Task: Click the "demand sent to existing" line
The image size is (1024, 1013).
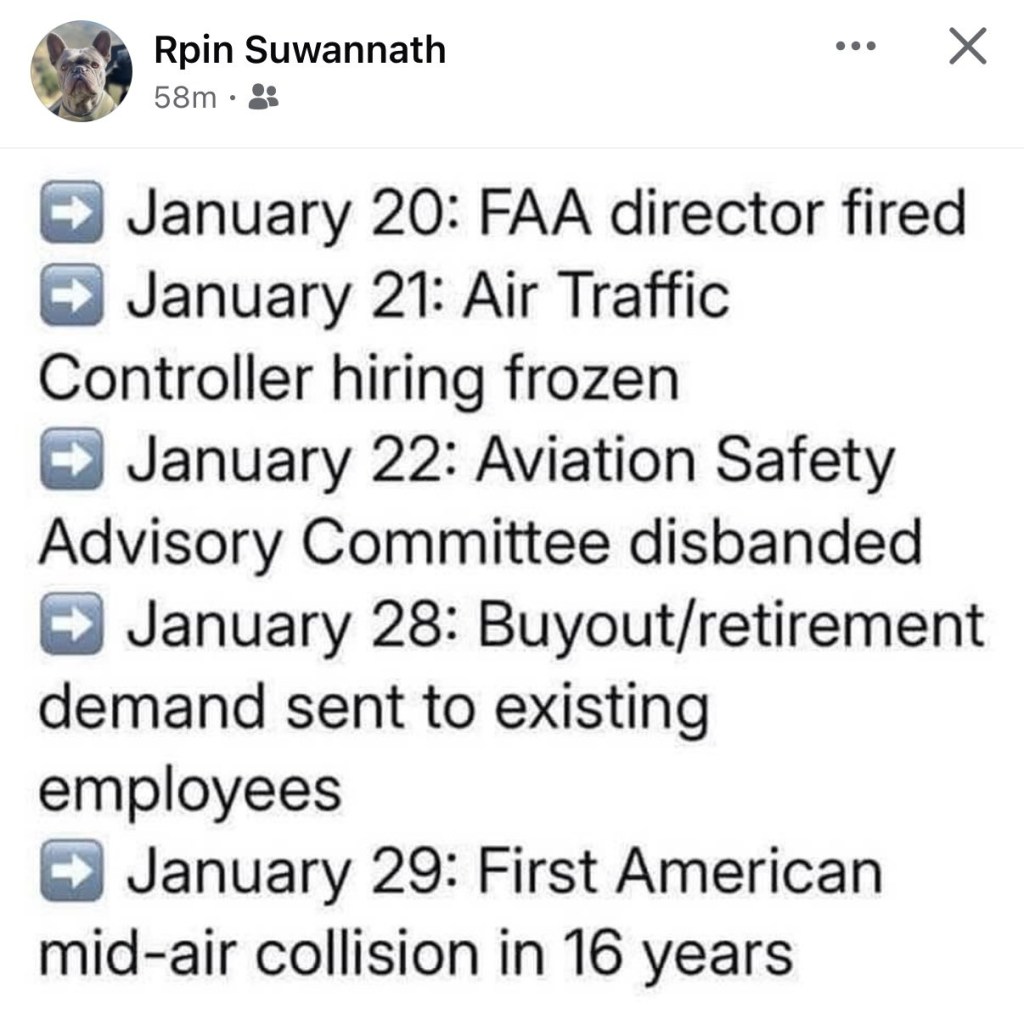Action: click(373, 708)
